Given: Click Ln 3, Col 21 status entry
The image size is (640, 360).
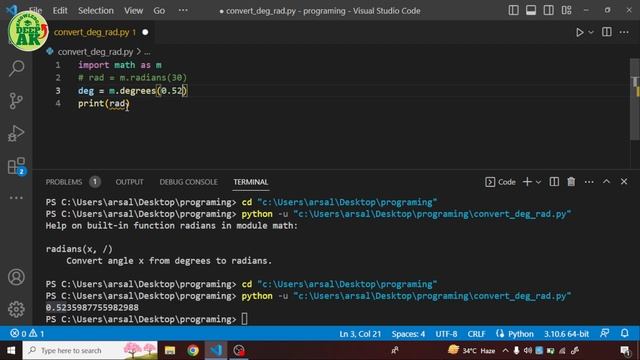Looking at the screenshot, I should click(360, 334).
